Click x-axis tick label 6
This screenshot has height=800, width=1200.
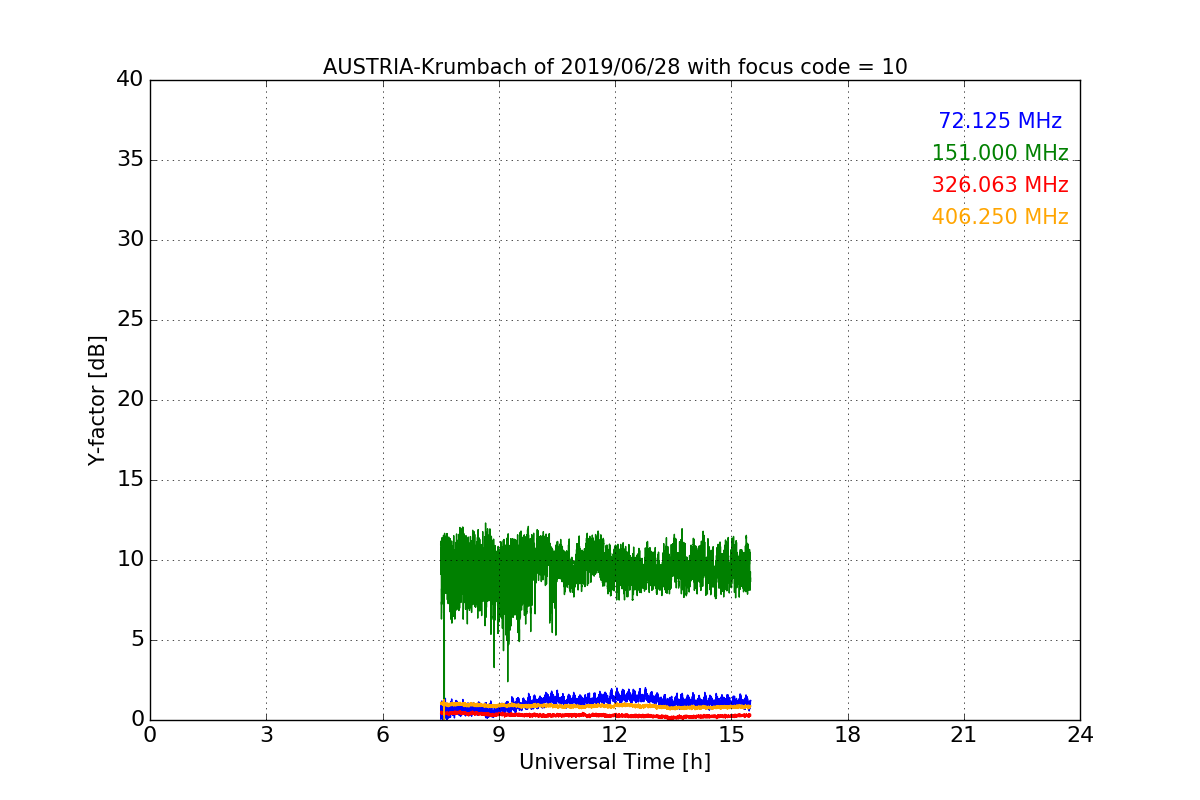(x=383, y=735)
